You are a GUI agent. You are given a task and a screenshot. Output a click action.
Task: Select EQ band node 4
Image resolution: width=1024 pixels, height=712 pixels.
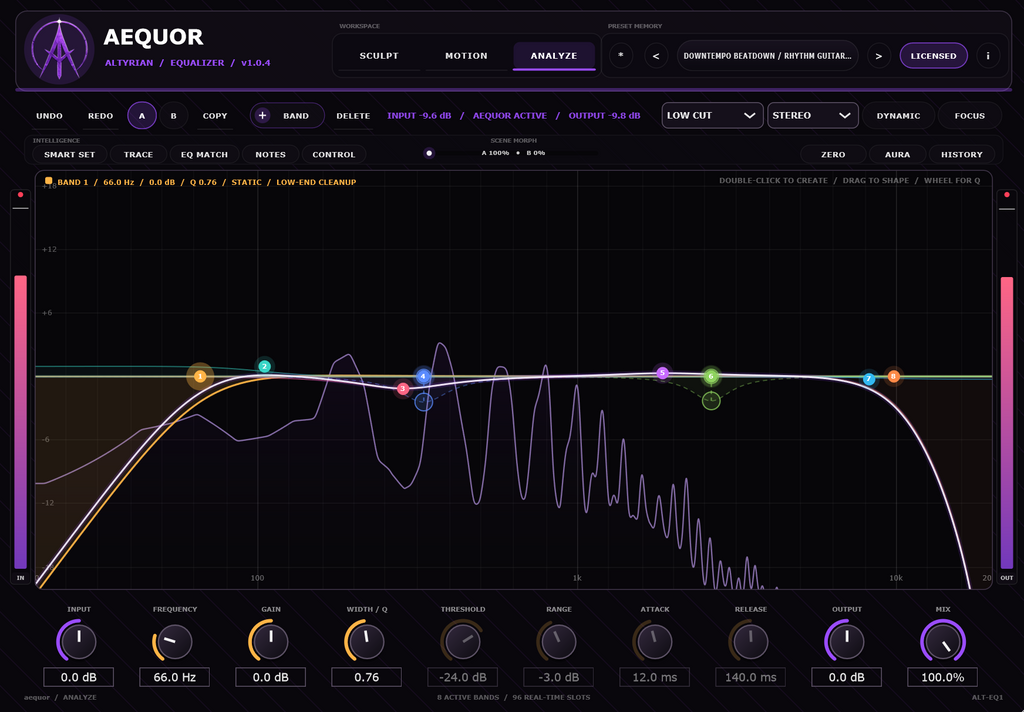click(423, 376)
